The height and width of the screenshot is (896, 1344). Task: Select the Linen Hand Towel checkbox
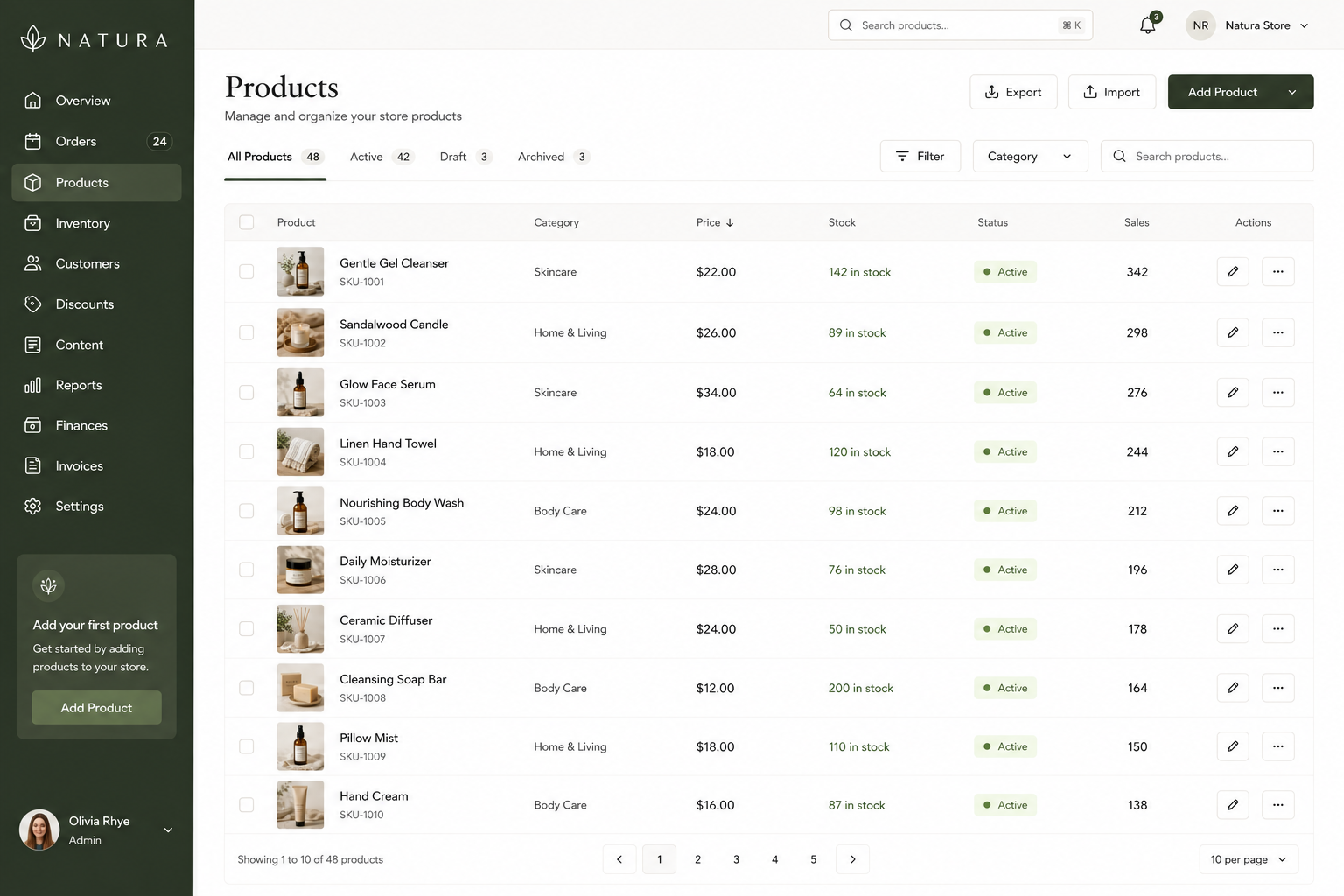pyautogui.click(x=247, y=452)
